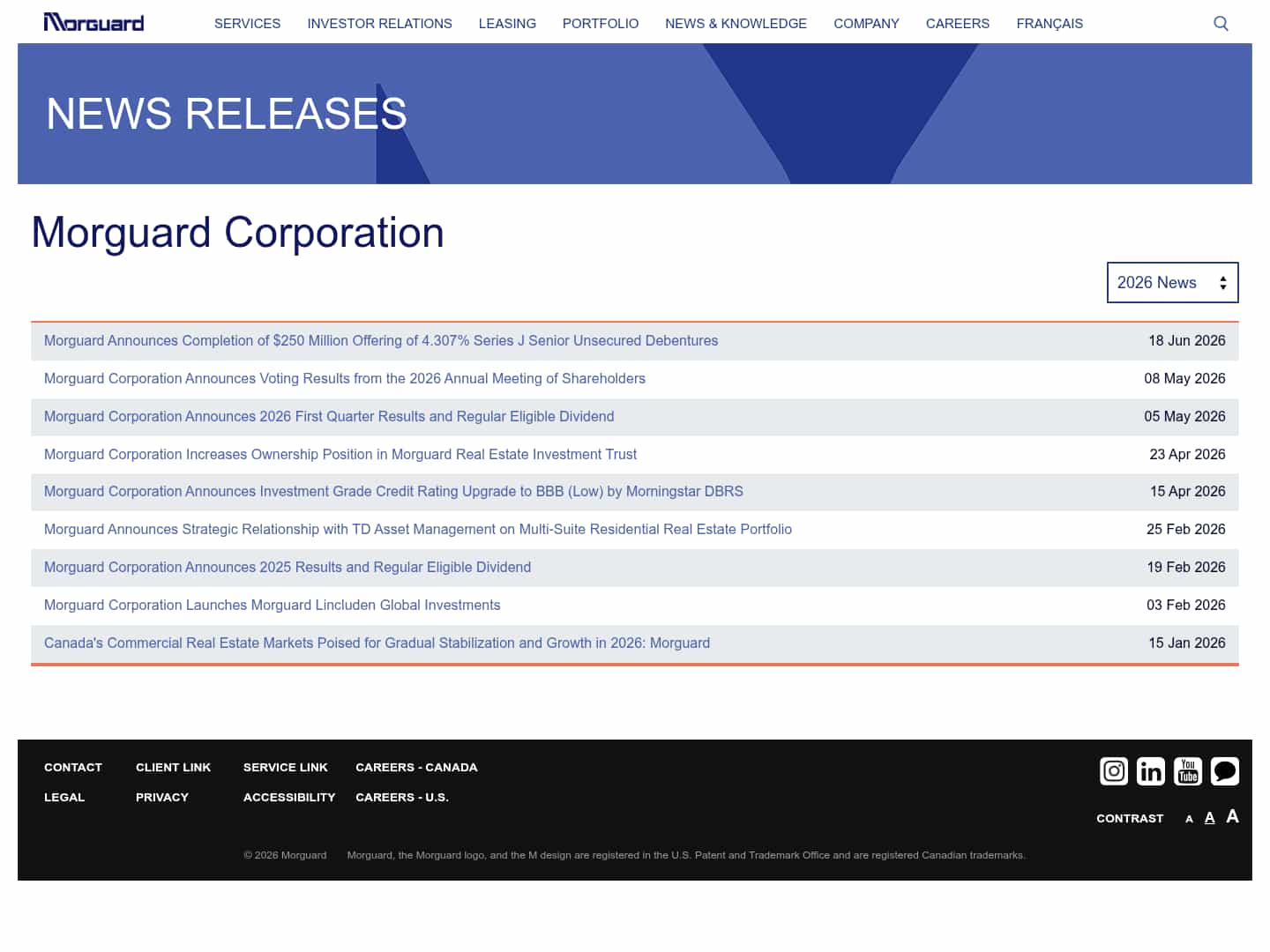Open the Commercial Real Estate Markets 2026 release

[377, 643]
